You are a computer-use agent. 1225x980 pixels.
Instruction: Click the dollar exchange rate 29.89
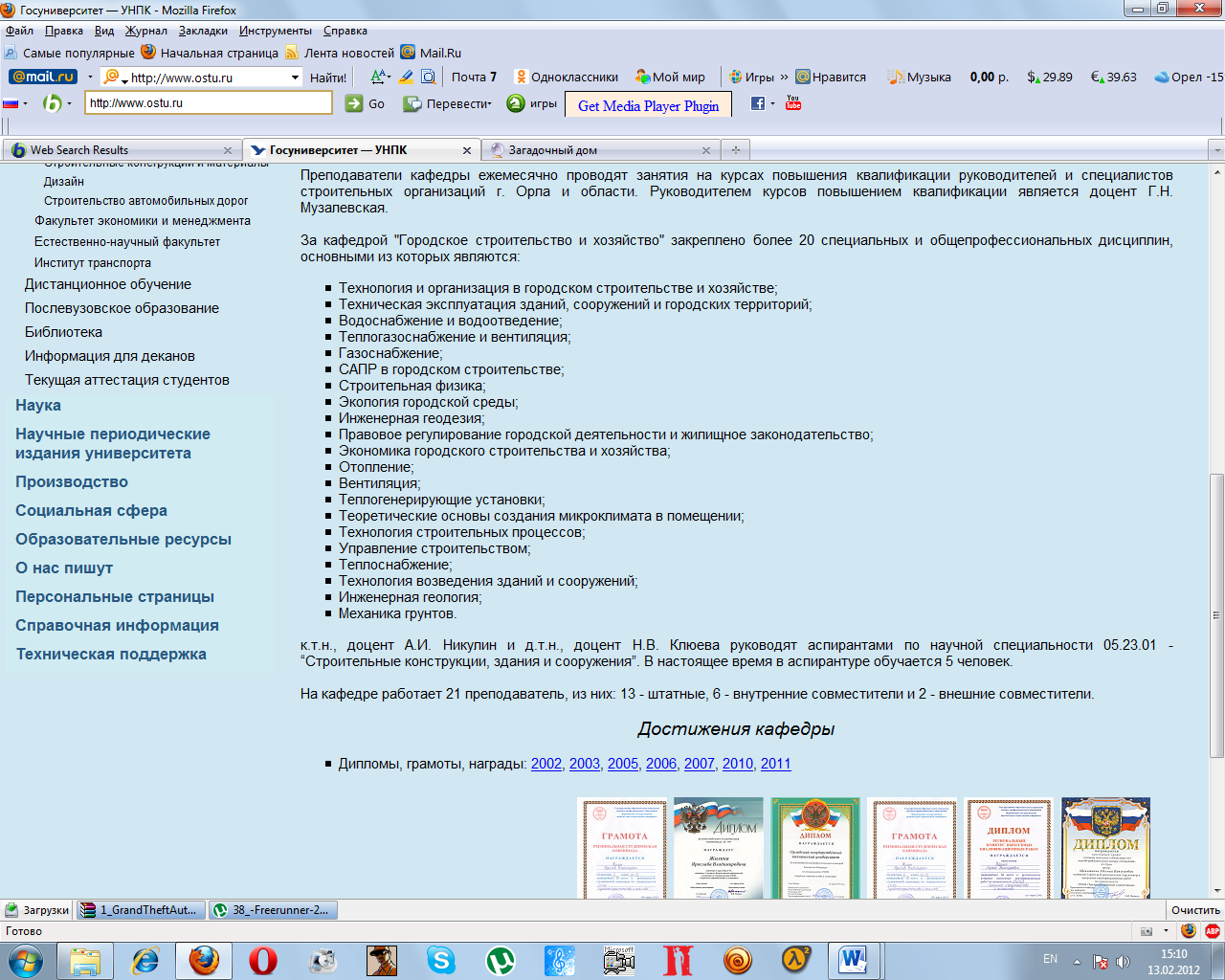(1050, 77)
